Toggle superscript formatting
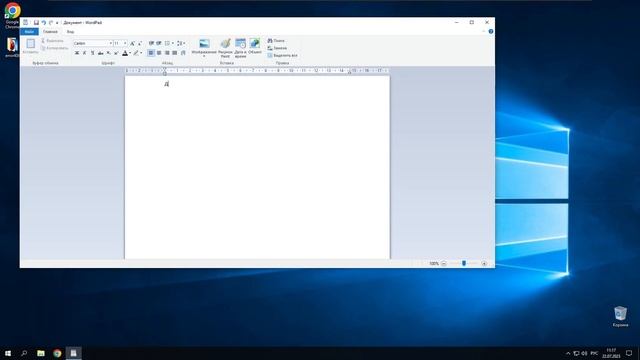 point(116,53)
